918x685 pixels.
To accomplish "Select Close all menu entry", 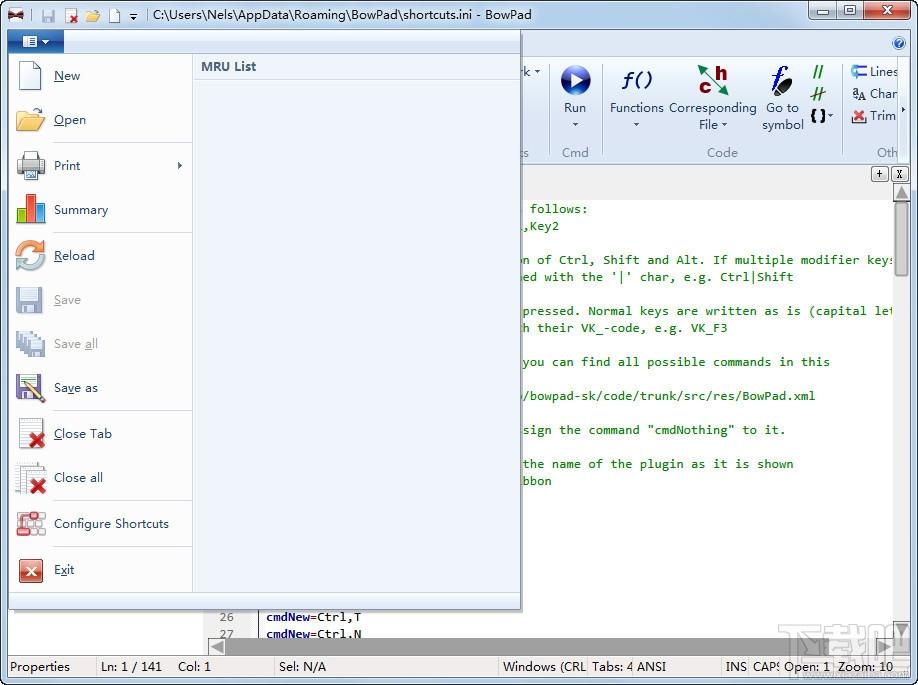I will click(100, 478).
